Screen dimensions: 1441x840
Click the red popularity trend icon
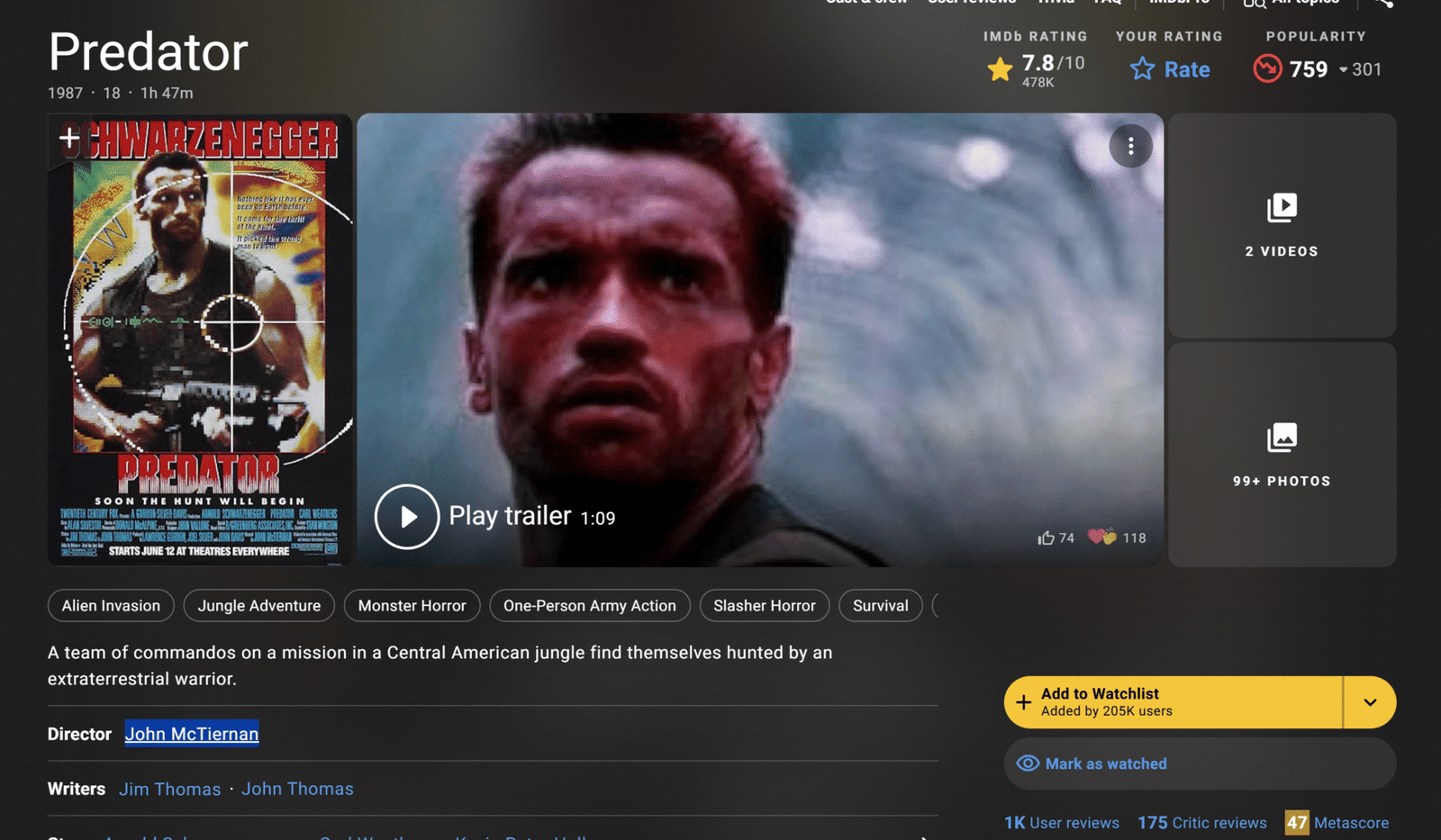1267,69
